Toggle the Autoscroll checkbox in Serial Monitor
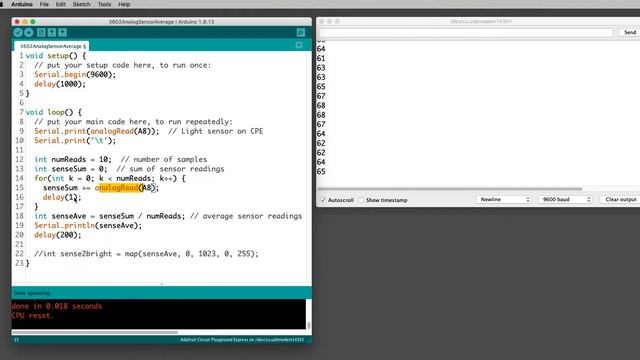Image resolution: width=640 pixels, height=360 pixels. pos(324,200)
